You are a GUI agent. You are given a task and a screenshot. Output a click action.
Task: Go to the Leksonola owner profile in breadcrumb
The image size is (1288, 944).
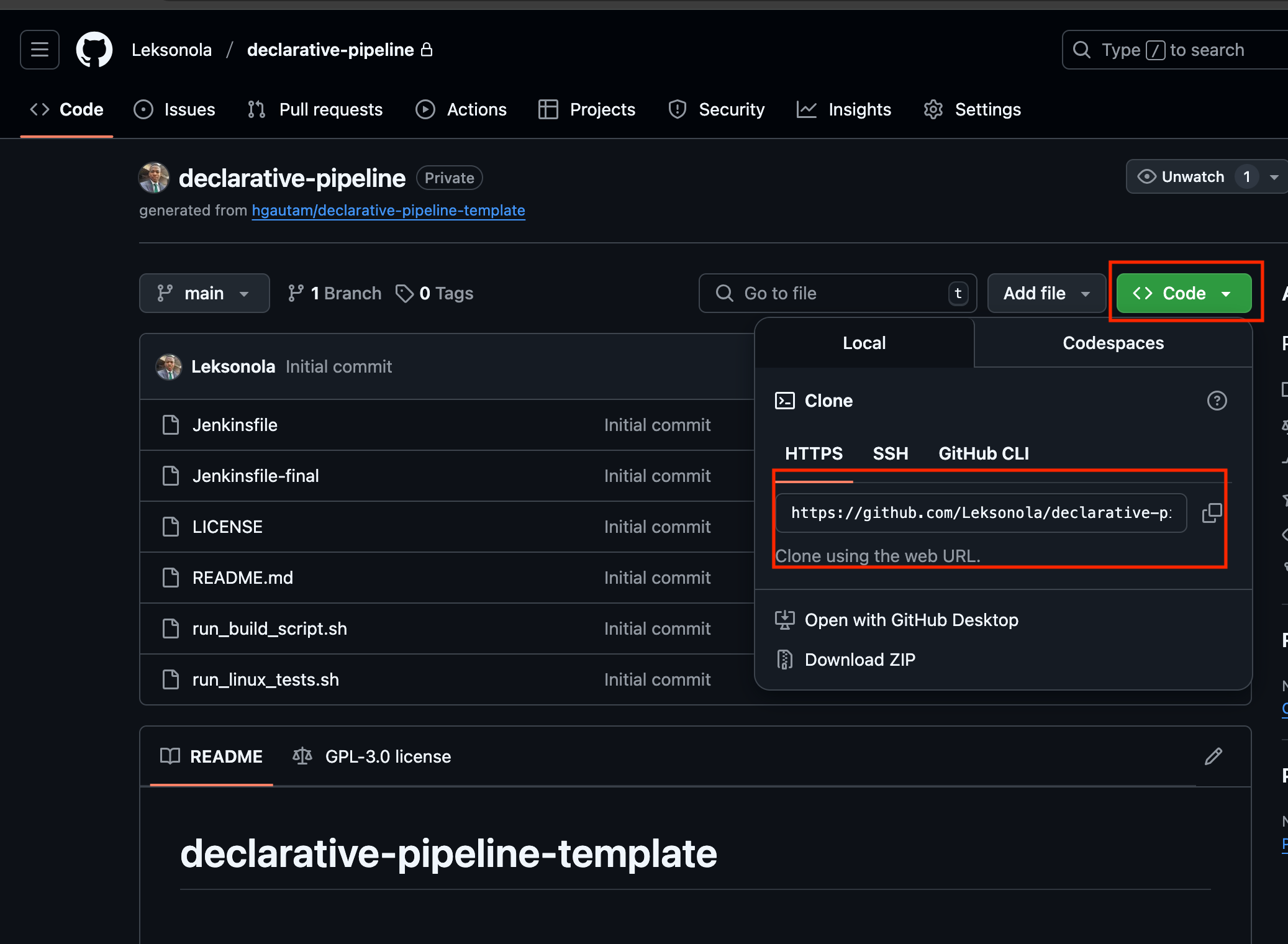point(171,50)
